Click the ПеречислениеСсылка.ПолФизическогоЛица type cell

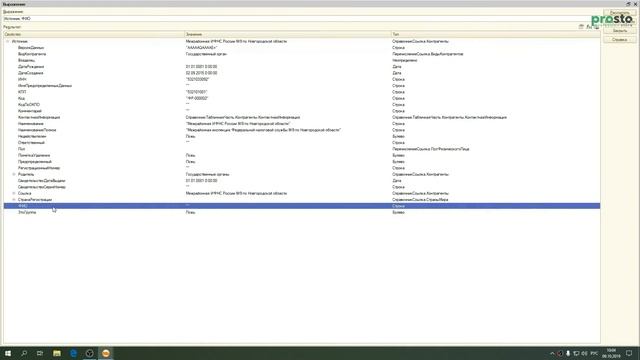click(x=431, y=149)
